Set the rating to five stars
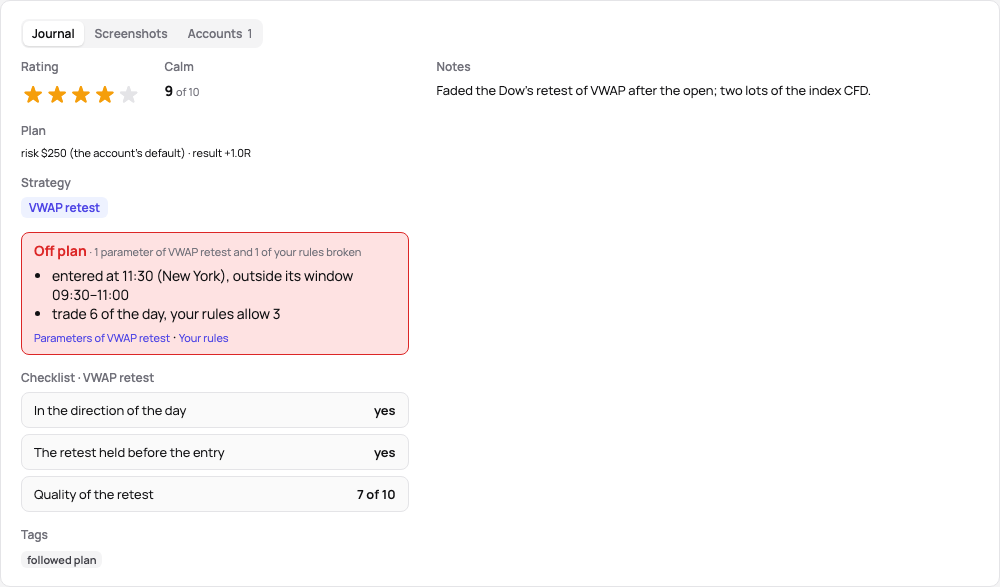Image resolution: width=1000 pixels, height=587 pixels. pos(129,95)
